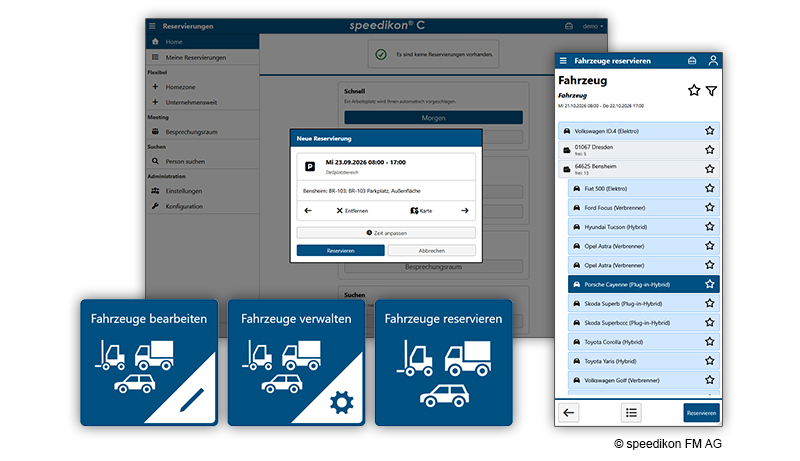Collapse the 01067 Dresden location group

(x=639, y=150)
